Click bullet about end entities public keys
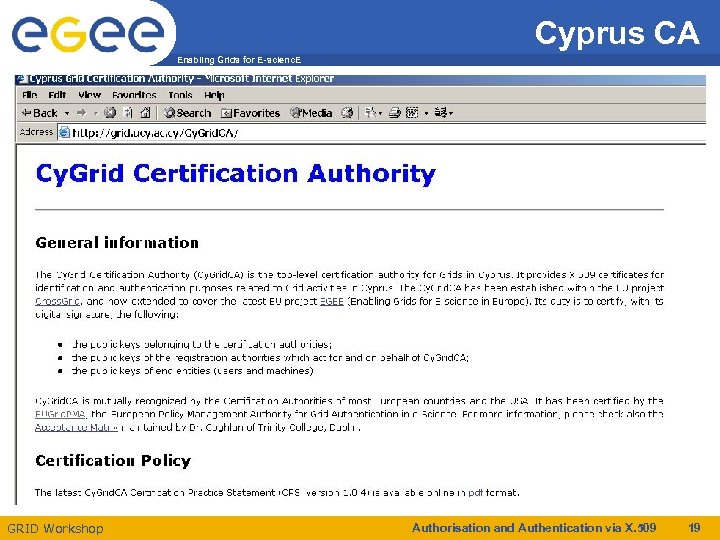The height and width of the screenshot is (540, 720). [x=192, y=371]
